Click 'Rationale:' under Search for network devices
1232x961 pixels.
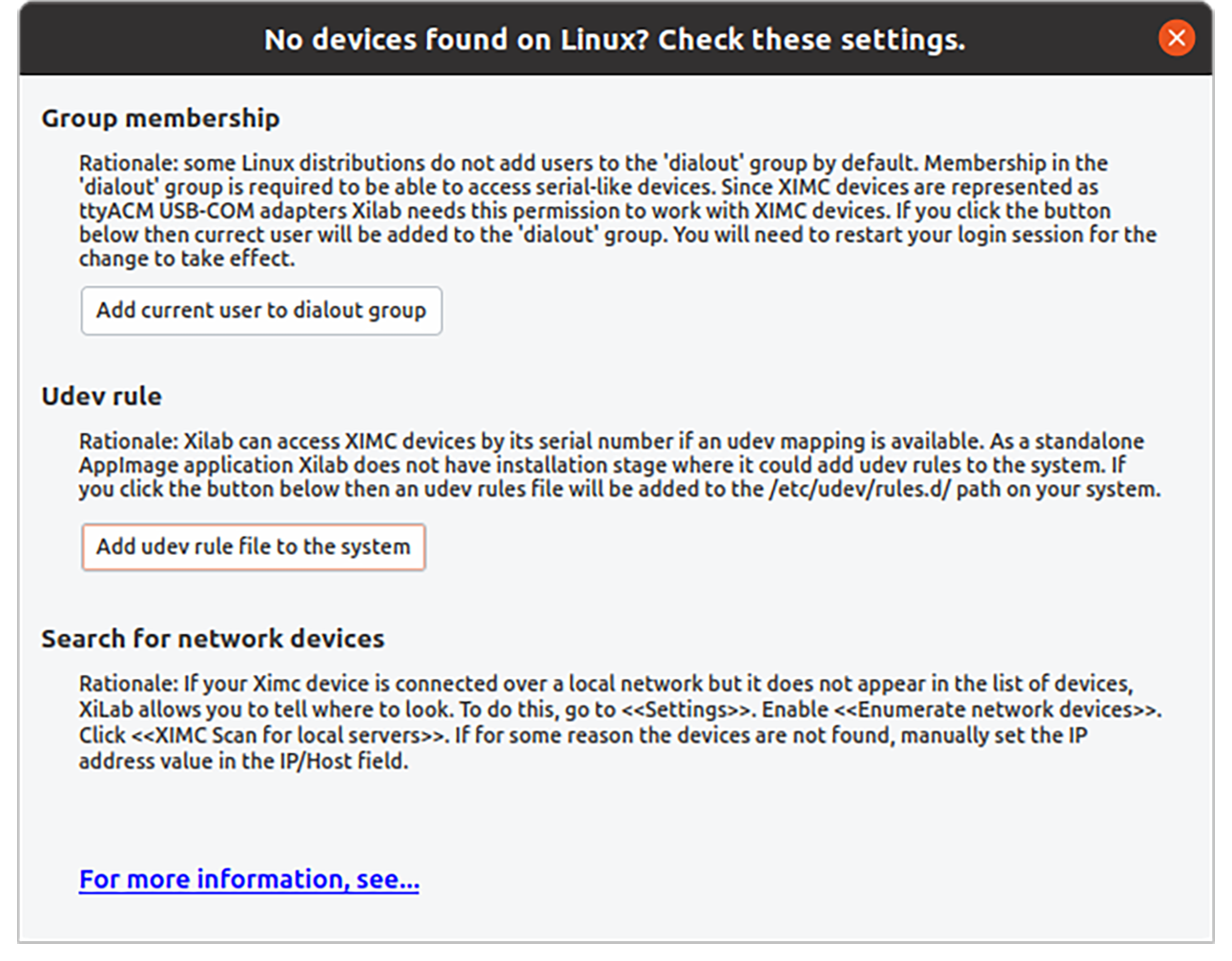128,684
